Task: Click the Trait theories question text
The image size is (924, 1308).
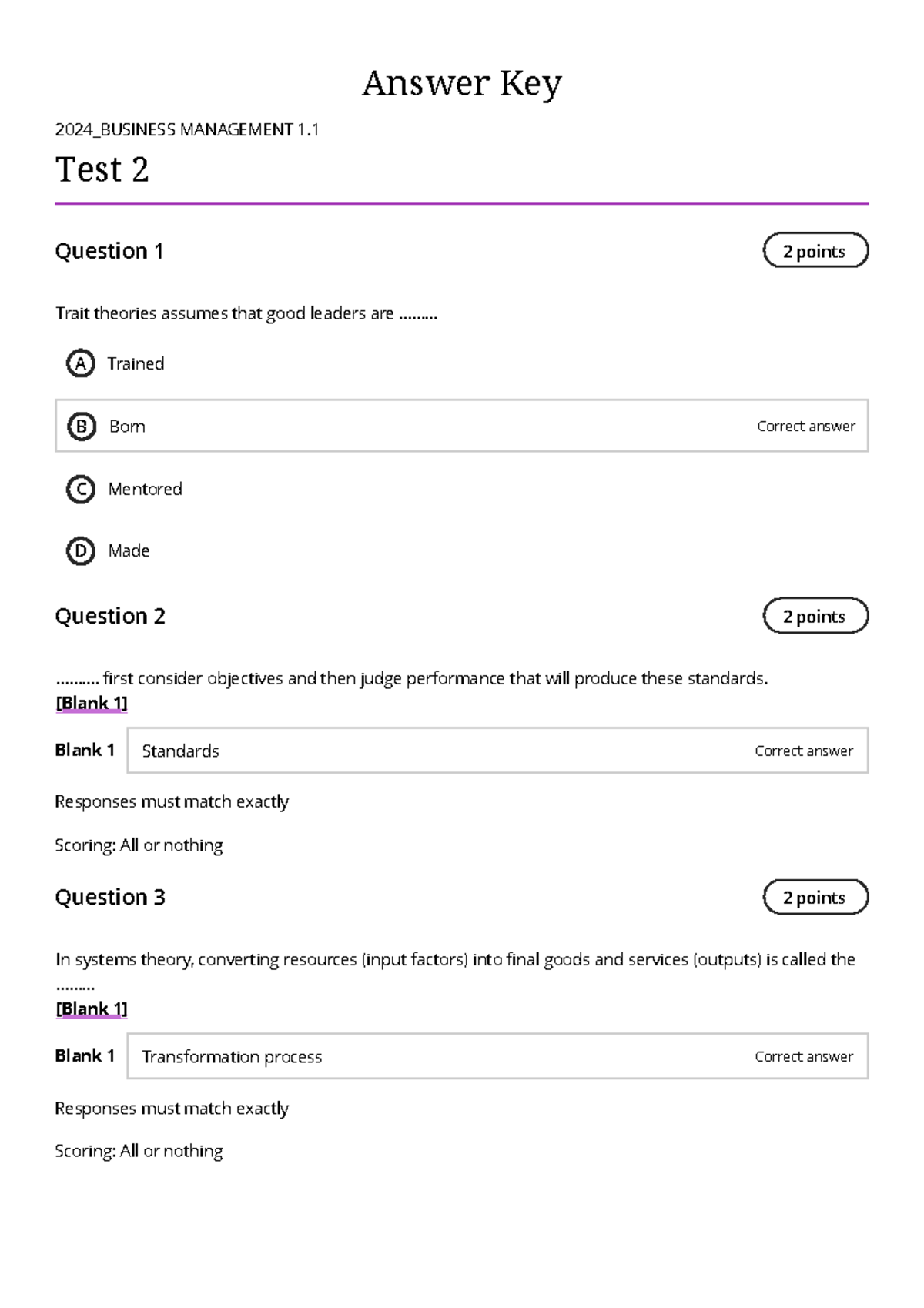Action: pos(246,313)
